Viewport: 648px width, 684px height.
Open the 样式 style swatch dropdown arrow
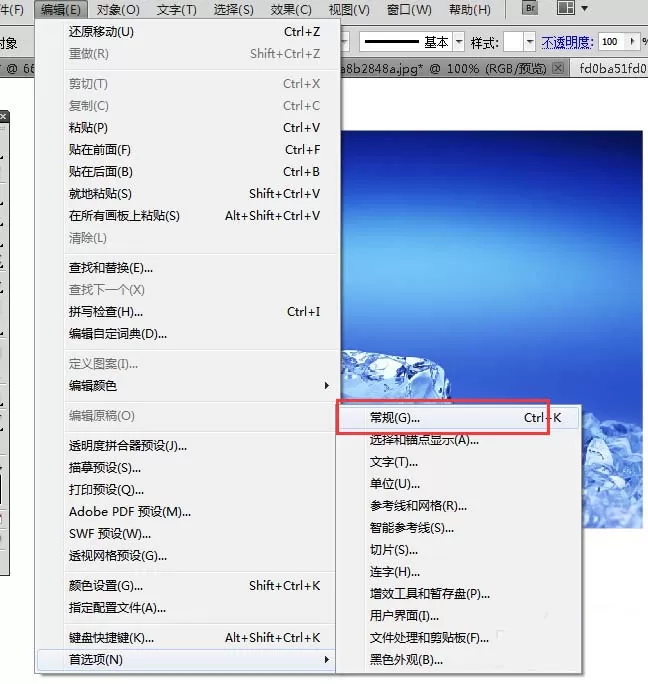tap(529, 42)
